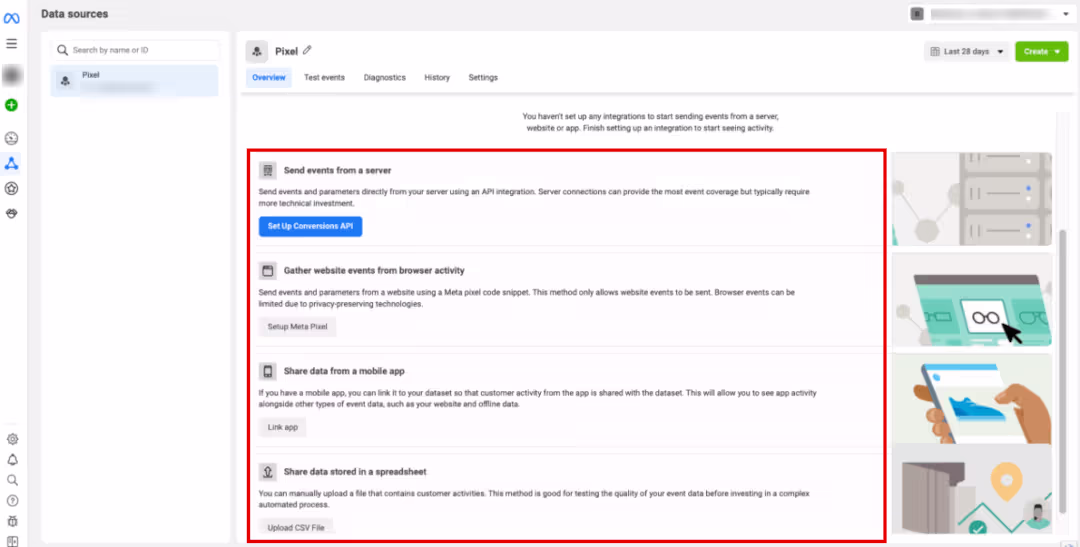Screen dimensions: 1080x547
Task: Click the bottom layout panel icon in sidebar
Action: 12,541
